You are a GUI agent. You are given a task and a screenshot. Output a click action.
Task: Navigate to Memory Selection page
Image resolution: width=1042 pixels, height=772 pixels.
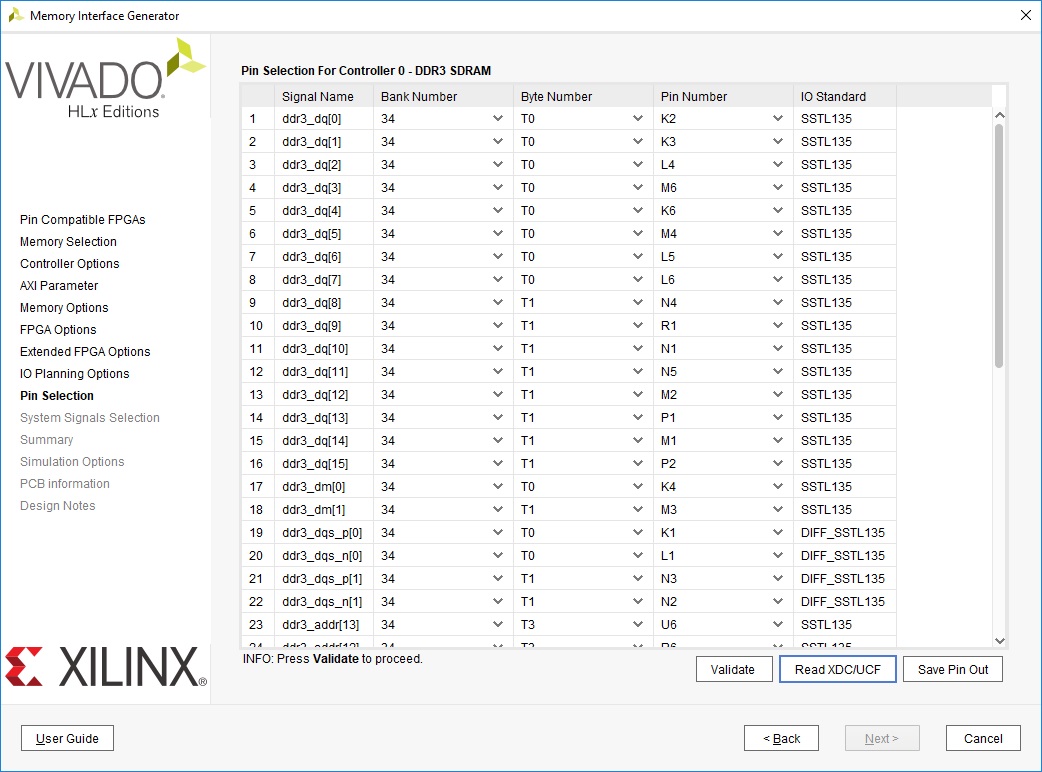click(68, 242)
